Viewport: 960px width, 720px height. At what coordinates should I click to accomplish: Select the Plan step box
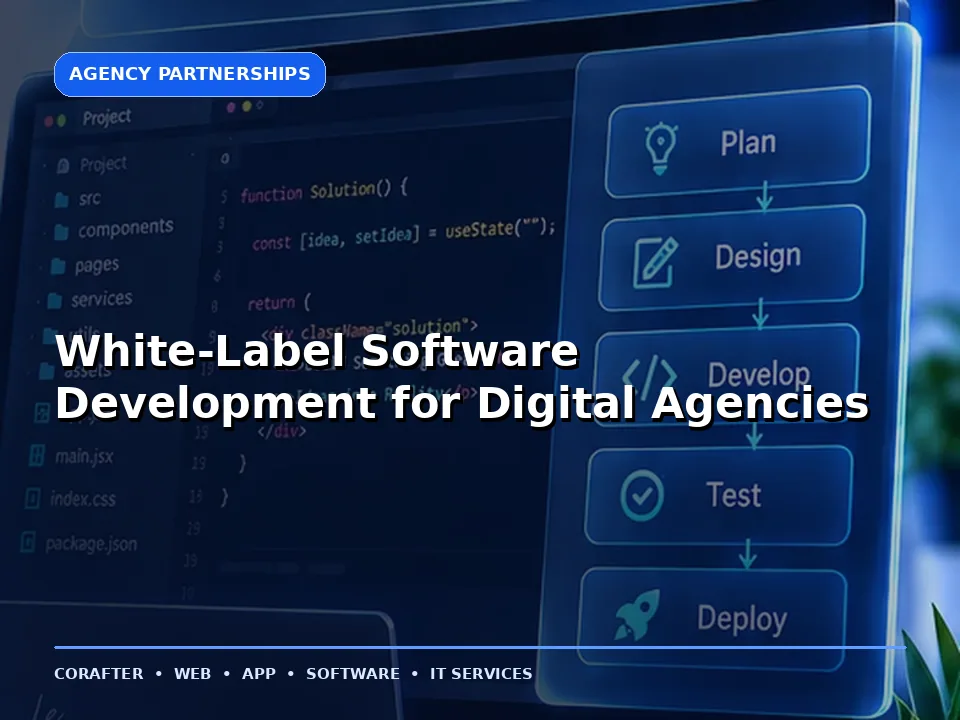(738, 142)
